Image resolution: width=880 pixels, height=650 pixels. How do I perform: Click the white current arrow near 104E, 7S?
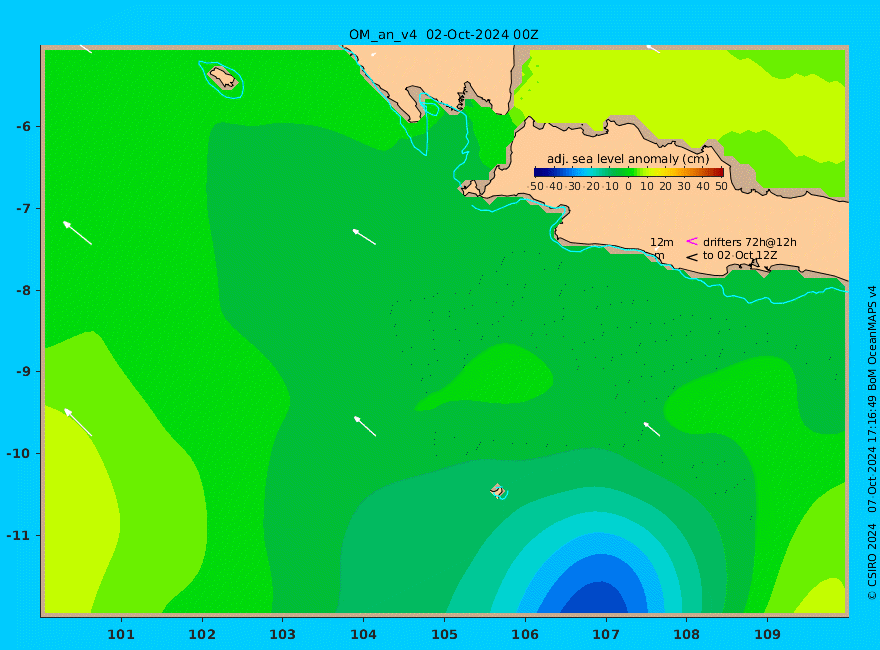tap(364, 237)
